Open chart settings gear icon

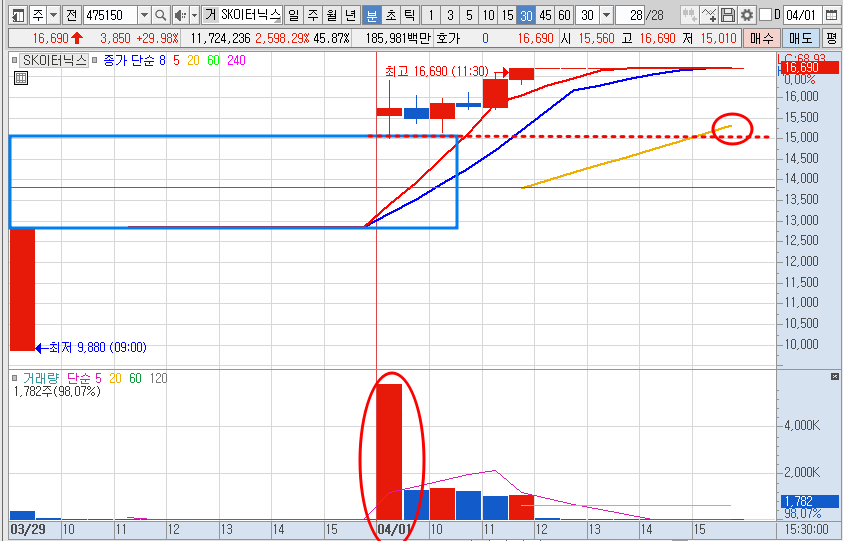coord(747,15)
